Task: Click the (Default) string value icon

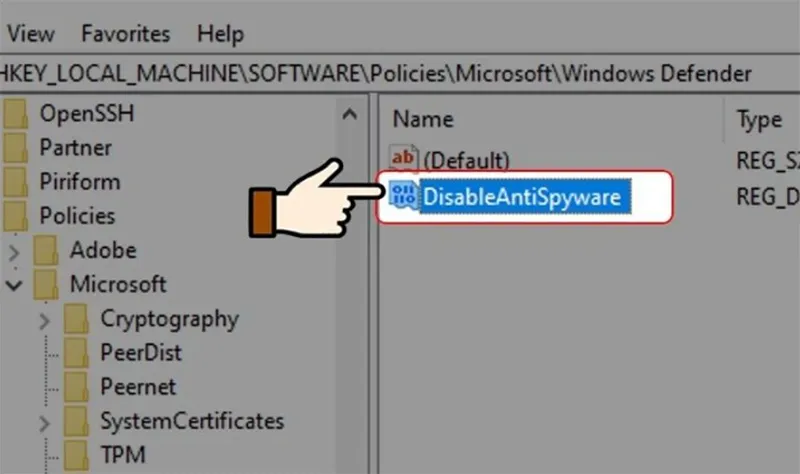Action: click(x=405, y=158)
